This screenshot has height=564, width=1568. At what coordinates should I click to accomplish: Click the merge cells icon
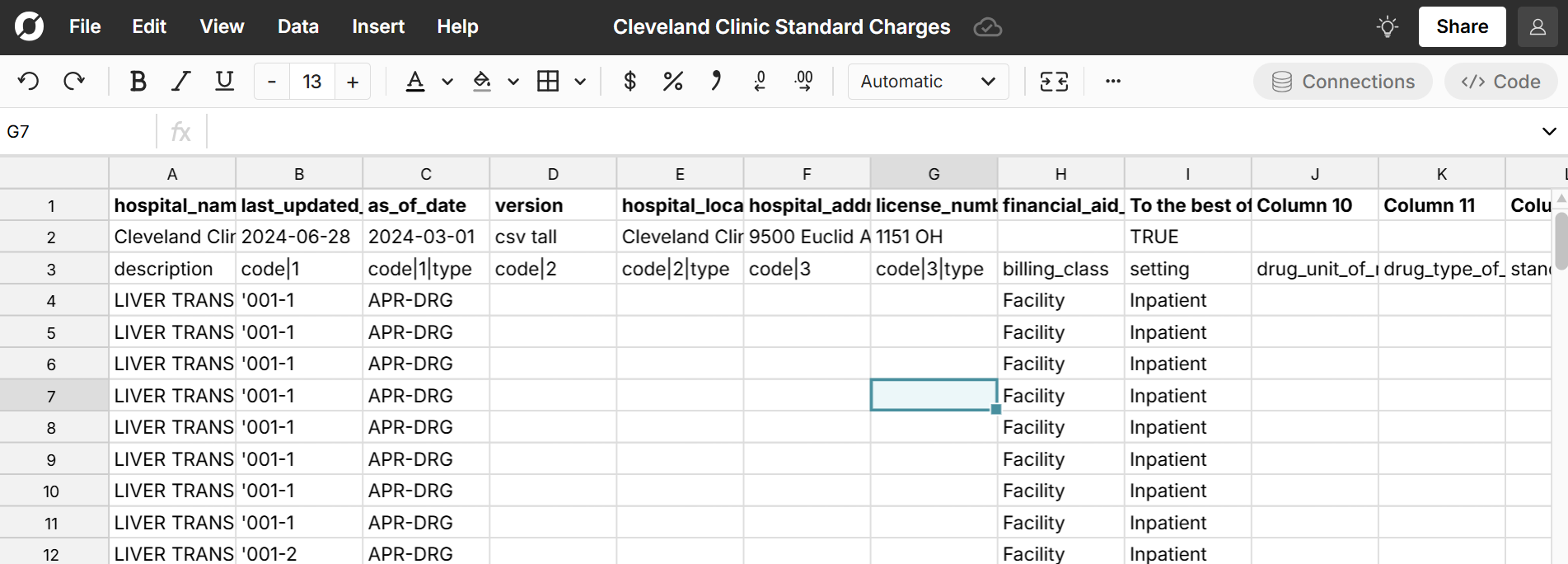(1054, 81)
